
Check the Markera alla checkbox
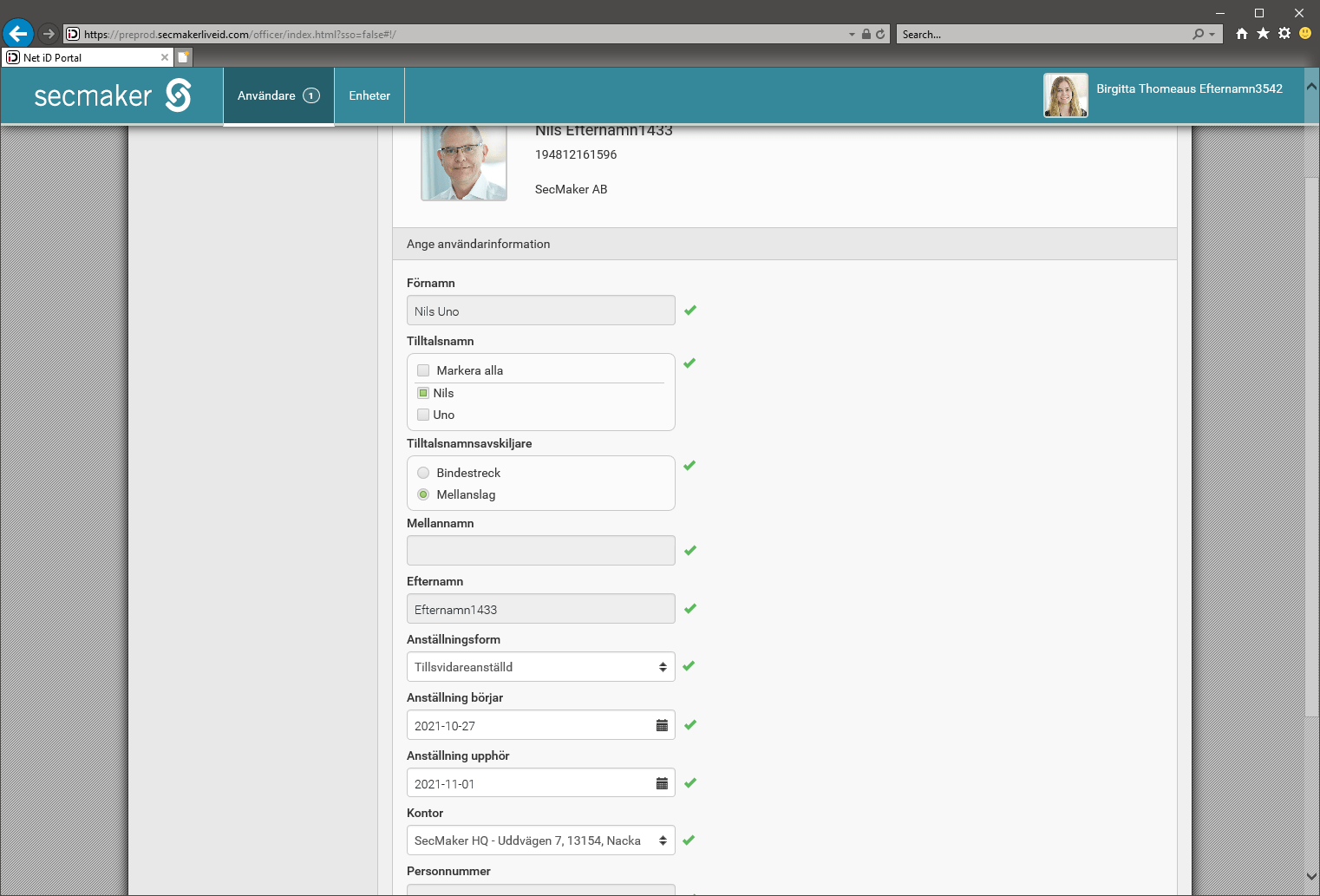[423, 370]
